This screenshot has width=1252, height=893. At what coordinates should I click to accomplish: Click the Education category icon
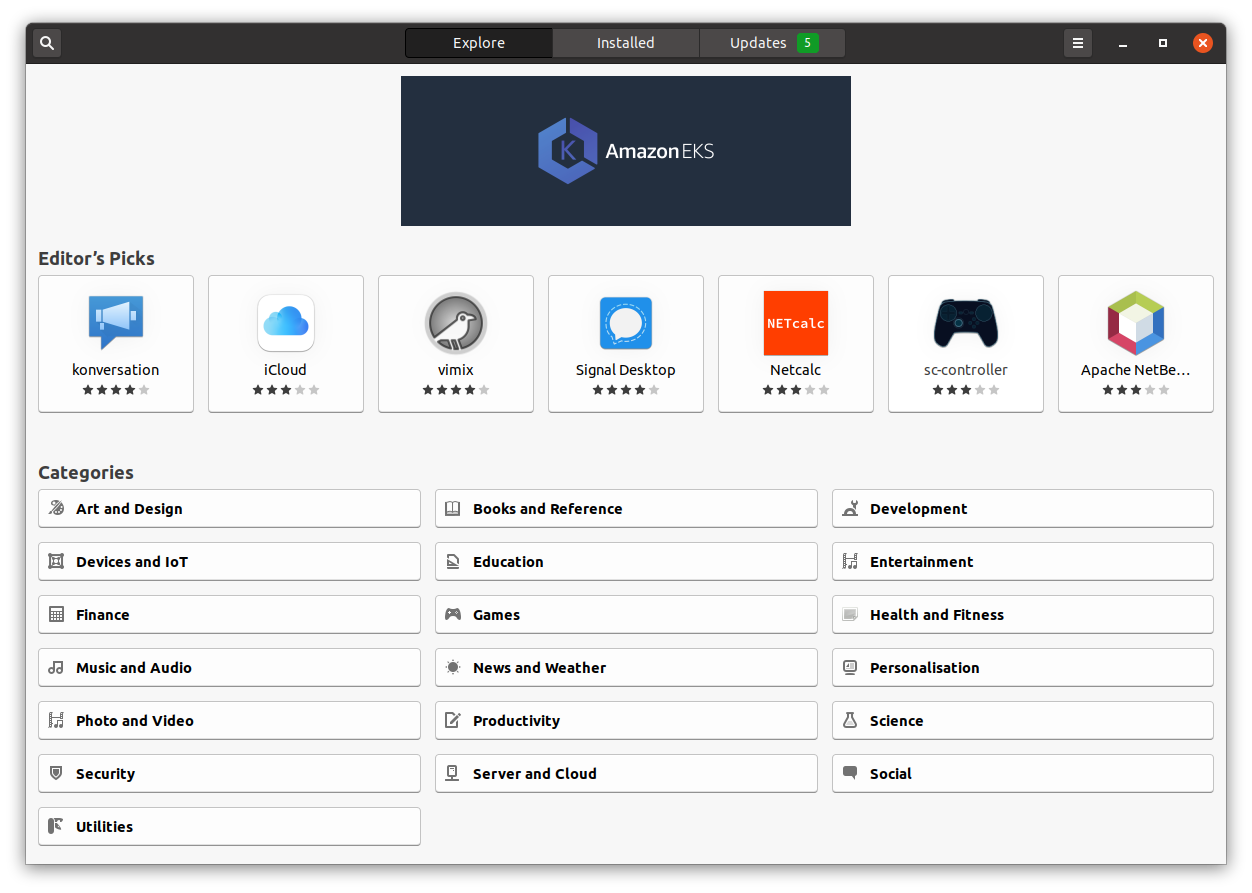pos(453,561)
